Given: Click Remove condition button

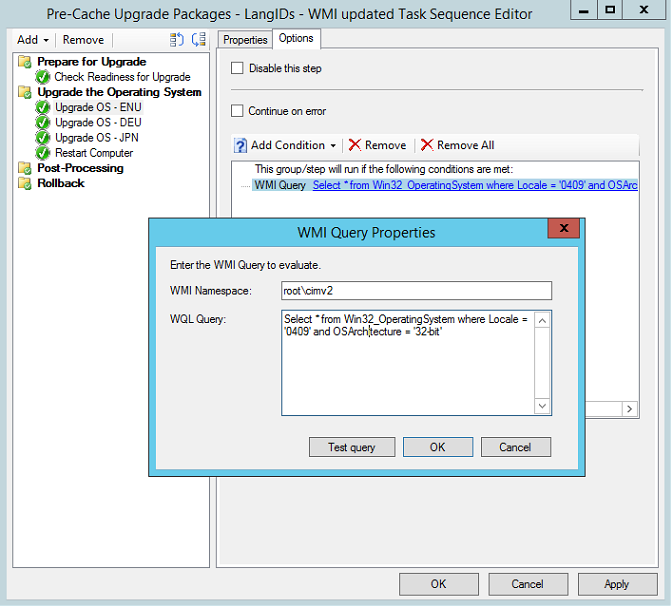Looking at the screenshot, I should [377, 145].
